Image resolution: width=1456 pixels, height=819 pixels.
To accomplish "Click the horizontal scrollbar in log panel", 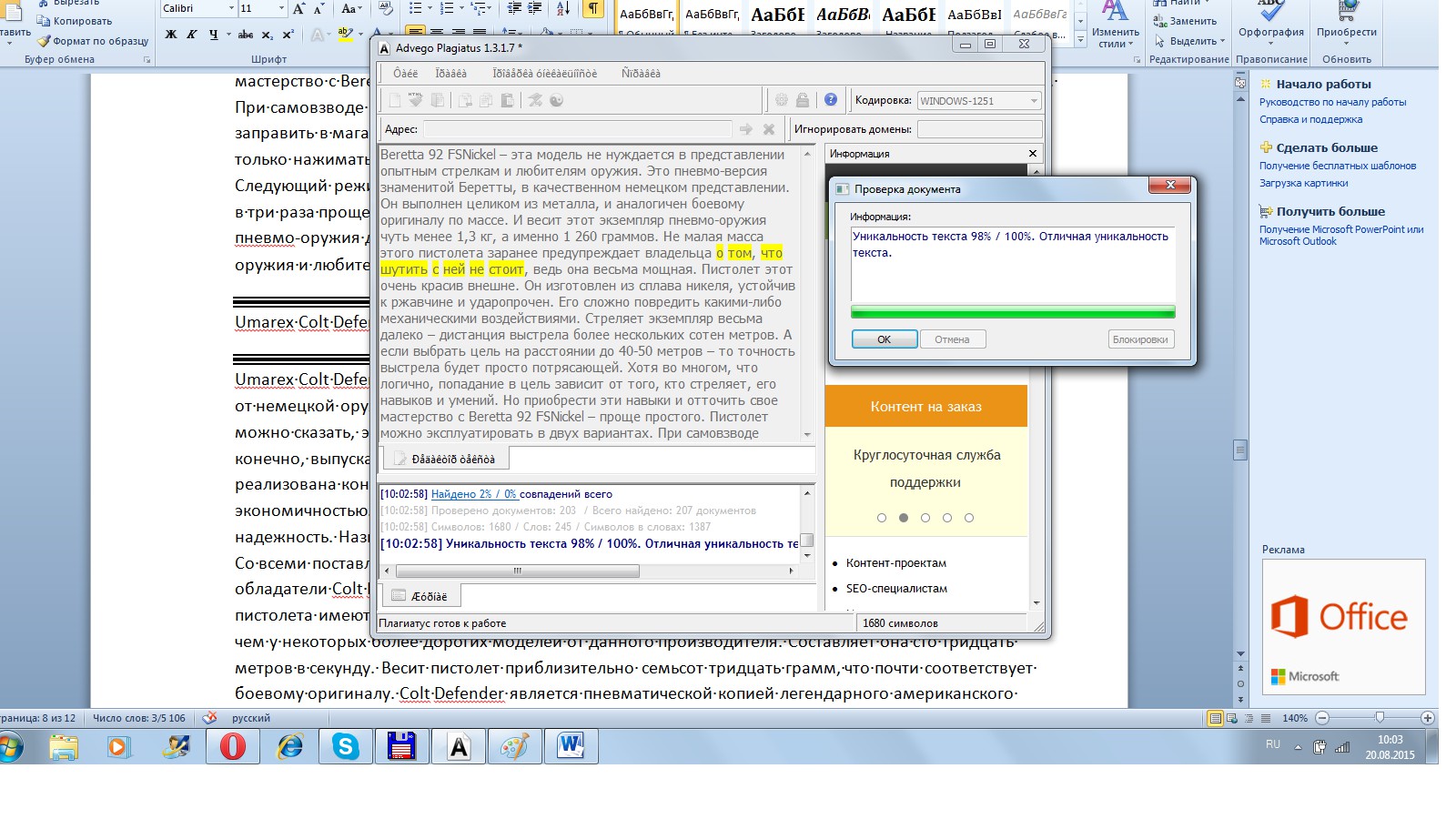I will (518, 571).
